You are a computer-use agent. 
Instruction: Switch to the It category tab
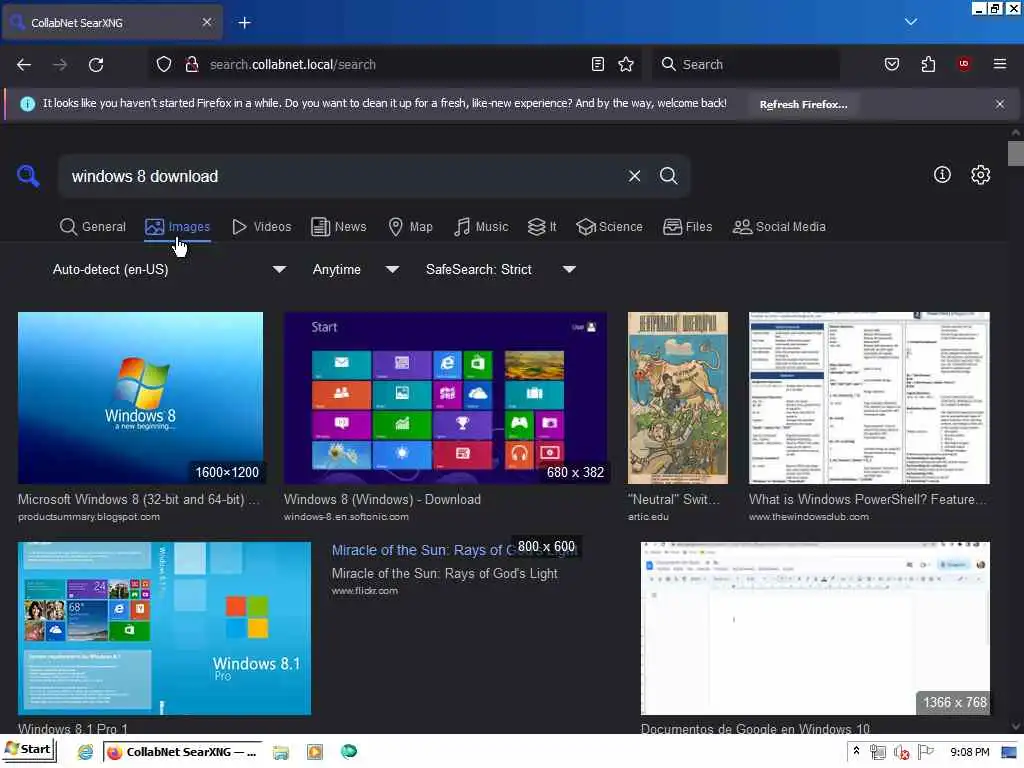(542, 227)
